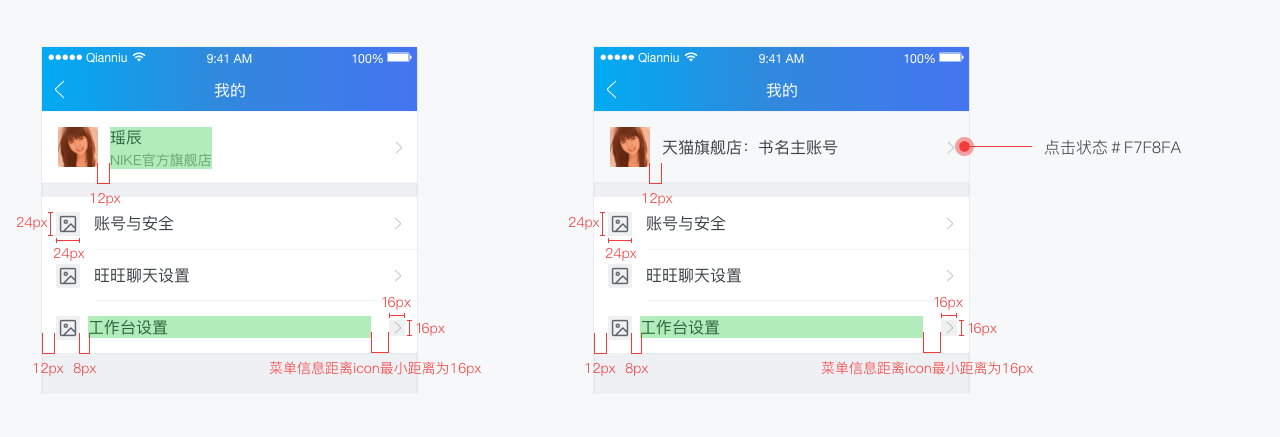Tap 天猫旗舰店：书名主账号 account row text
Image resolution: width=1280 pixels, height=437 pixels.
pyautogui.click(x=749, y=148)
